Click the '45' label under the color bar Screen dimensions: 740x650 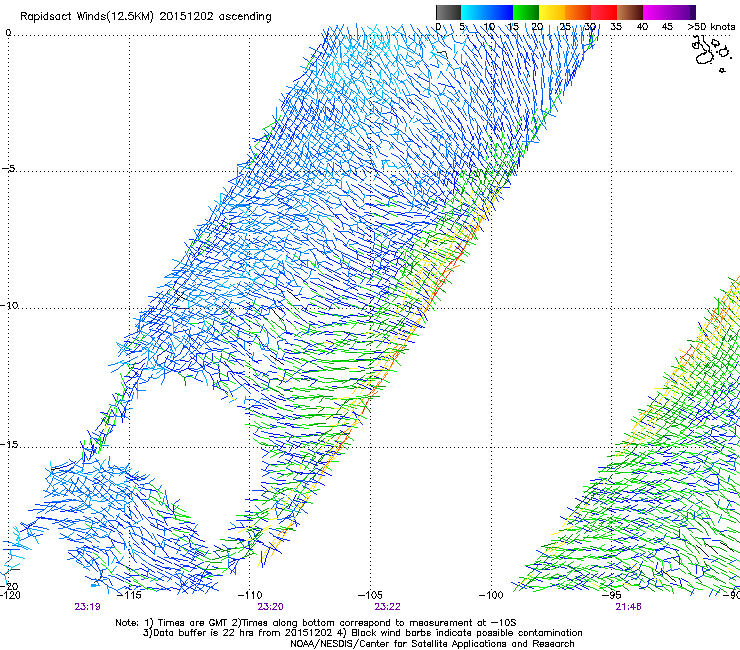pos(667,27)
